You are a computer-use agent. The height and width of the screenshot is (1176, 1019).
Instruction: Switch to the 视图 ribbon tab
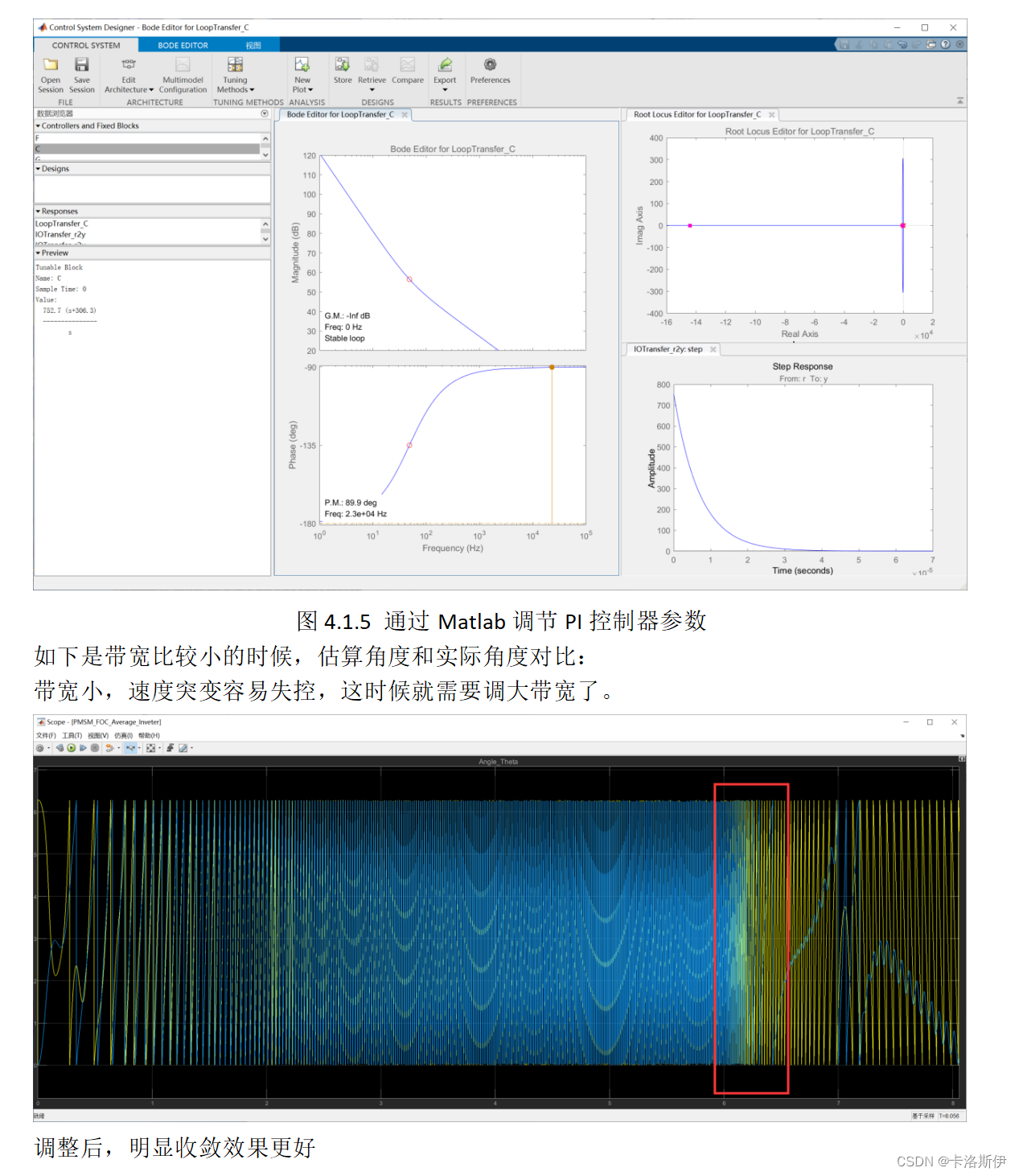click(253, 46)
